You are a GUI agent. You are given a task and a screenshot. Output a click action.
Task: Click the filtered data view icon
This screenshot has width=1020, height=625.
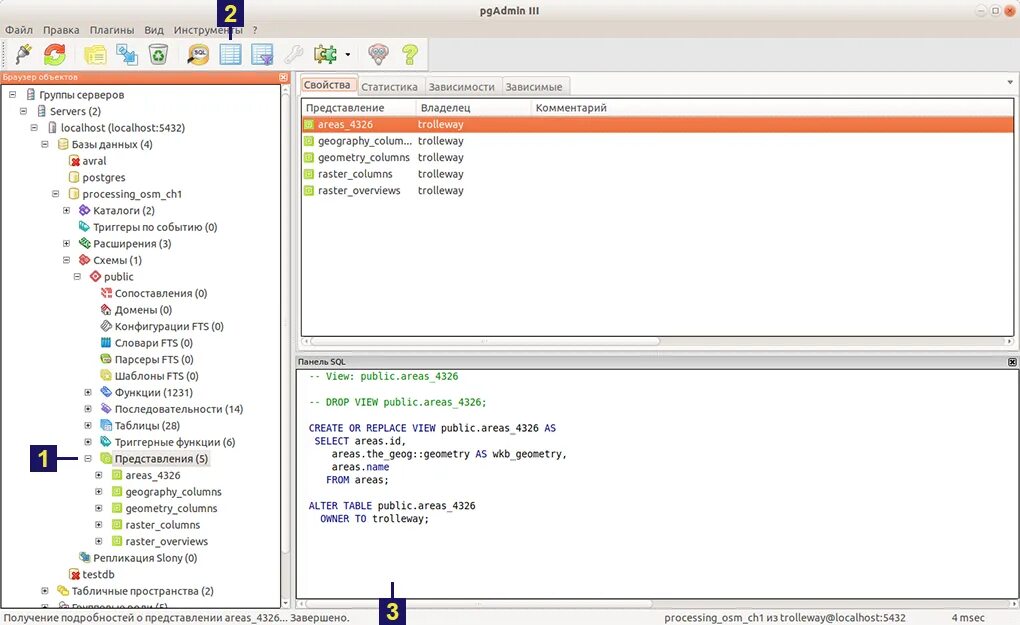[x=262, y=55]
